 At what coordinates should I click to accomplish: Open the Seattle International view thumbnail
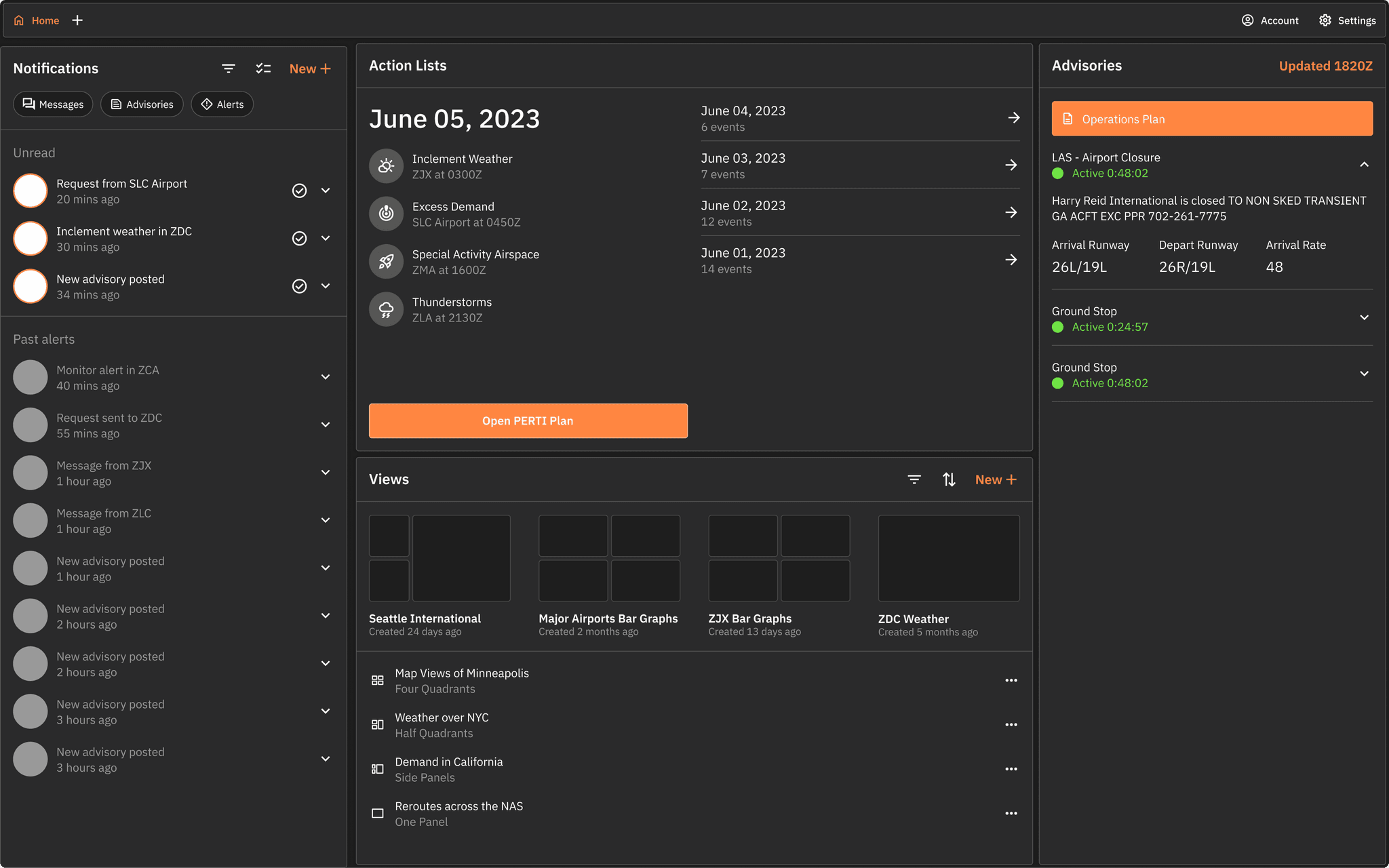pos(439,558)
